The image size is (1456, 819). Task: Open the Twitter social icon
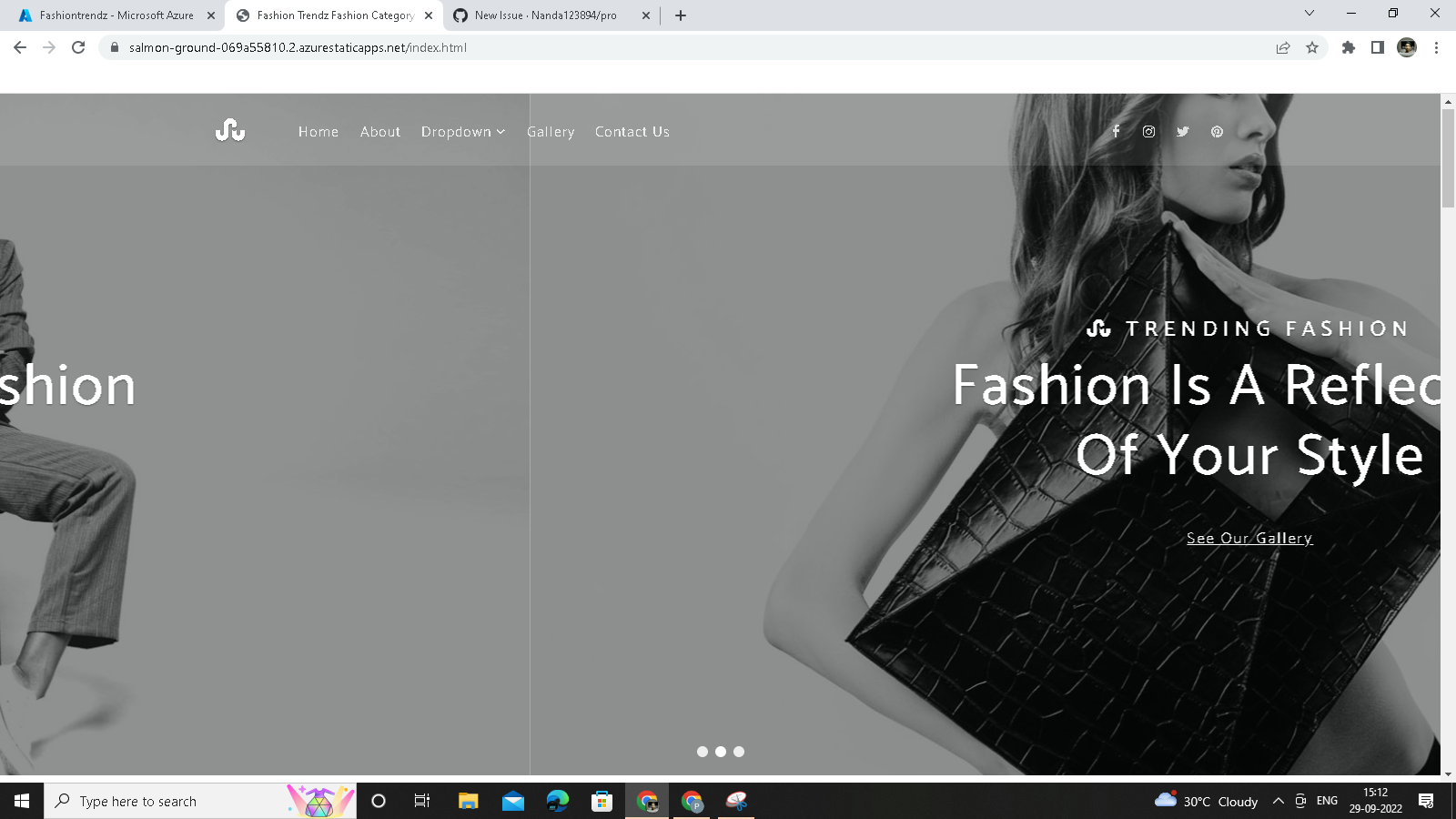click(x=1182, y=131)
